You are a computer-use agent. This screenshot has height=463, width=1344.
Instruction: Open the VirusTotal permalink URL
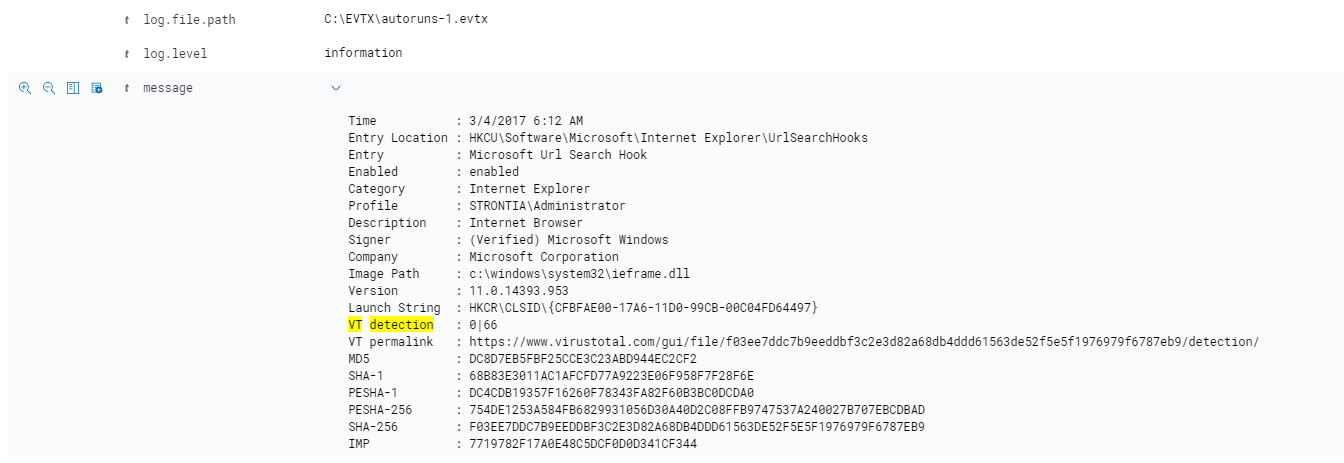864,342
